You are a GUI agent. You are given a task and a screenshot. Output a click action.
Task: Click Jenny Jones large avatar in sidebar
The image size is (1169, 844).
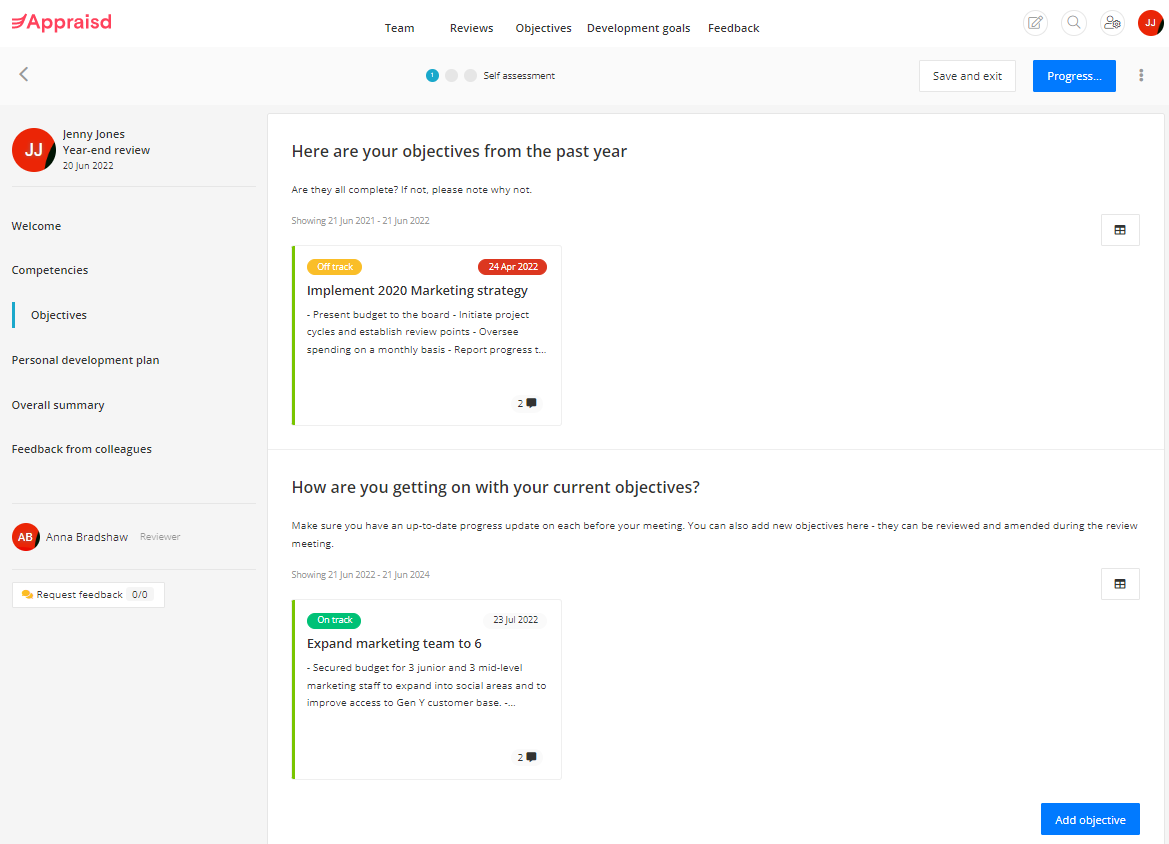(x=34, y=150)
